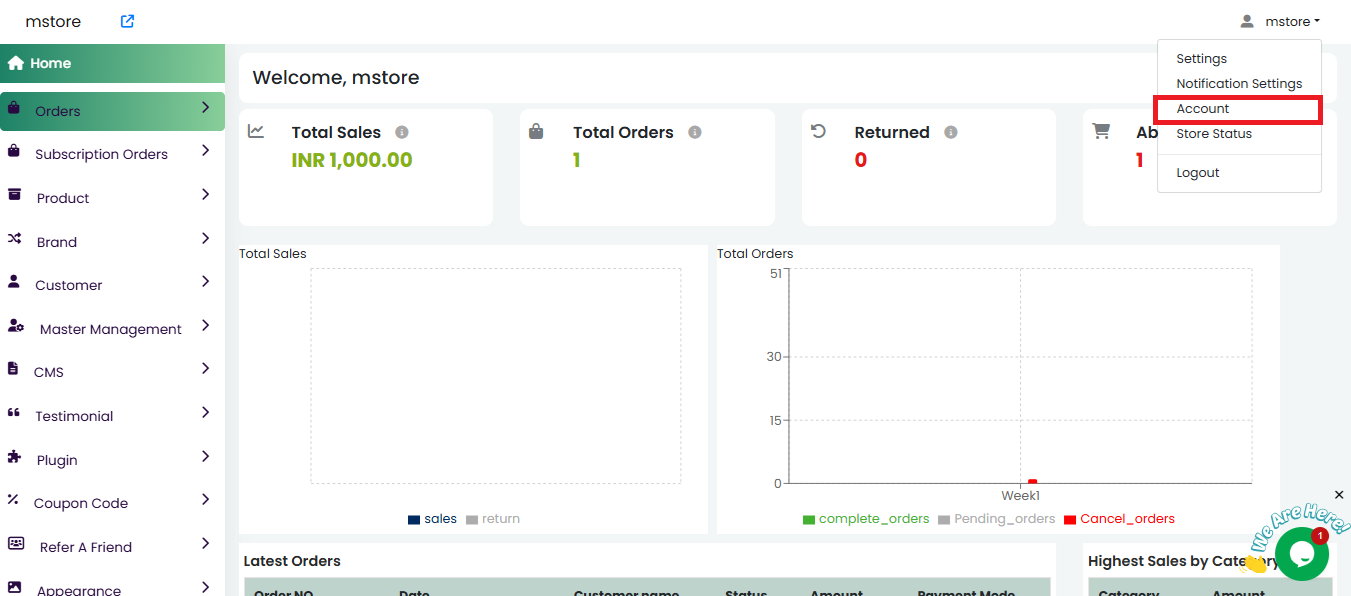Screen dimensions: 1351x596
Task: Click the user avatar icon
Action: pos(1247,21)
